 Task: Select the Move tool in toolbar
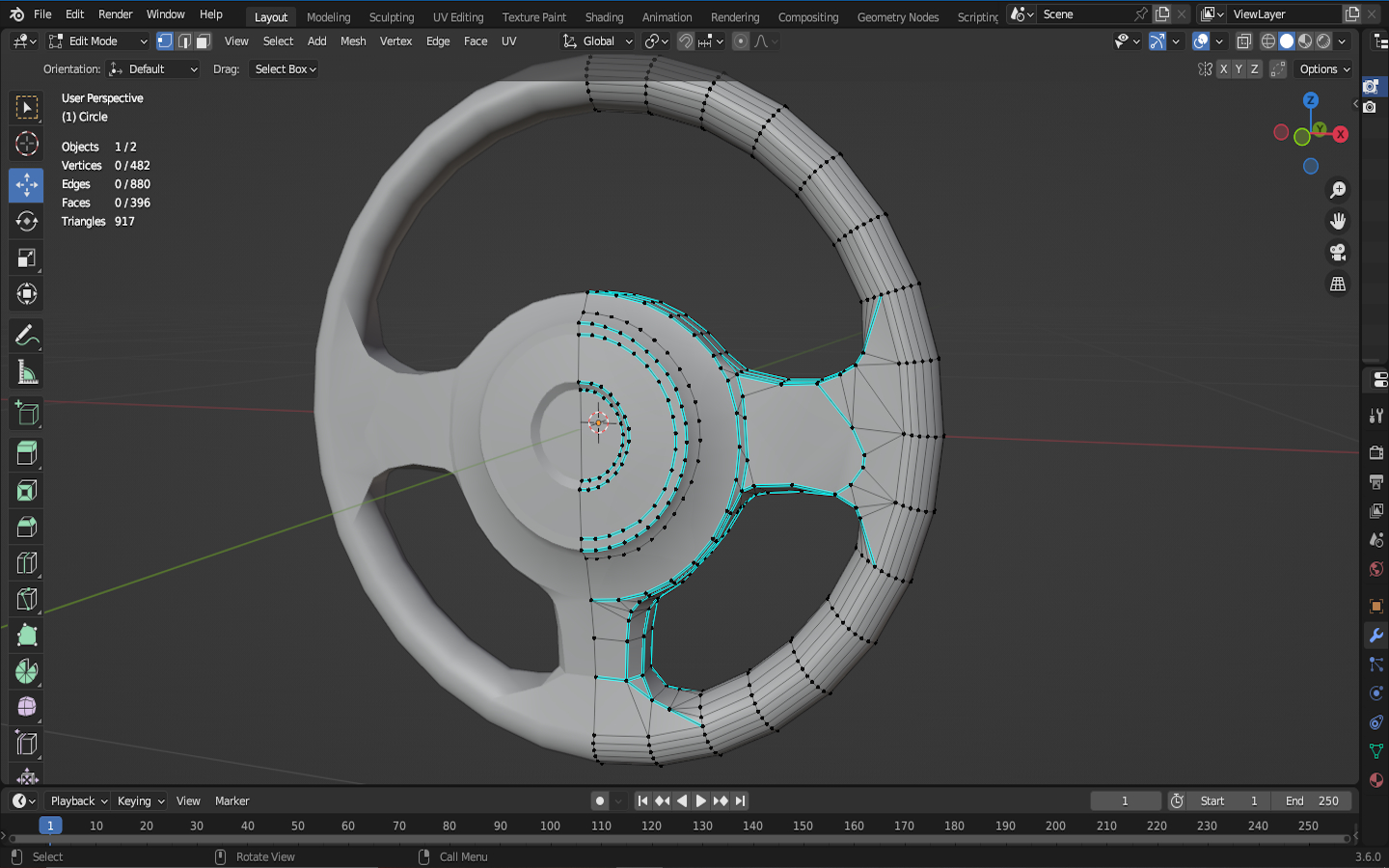coord(26,184)
